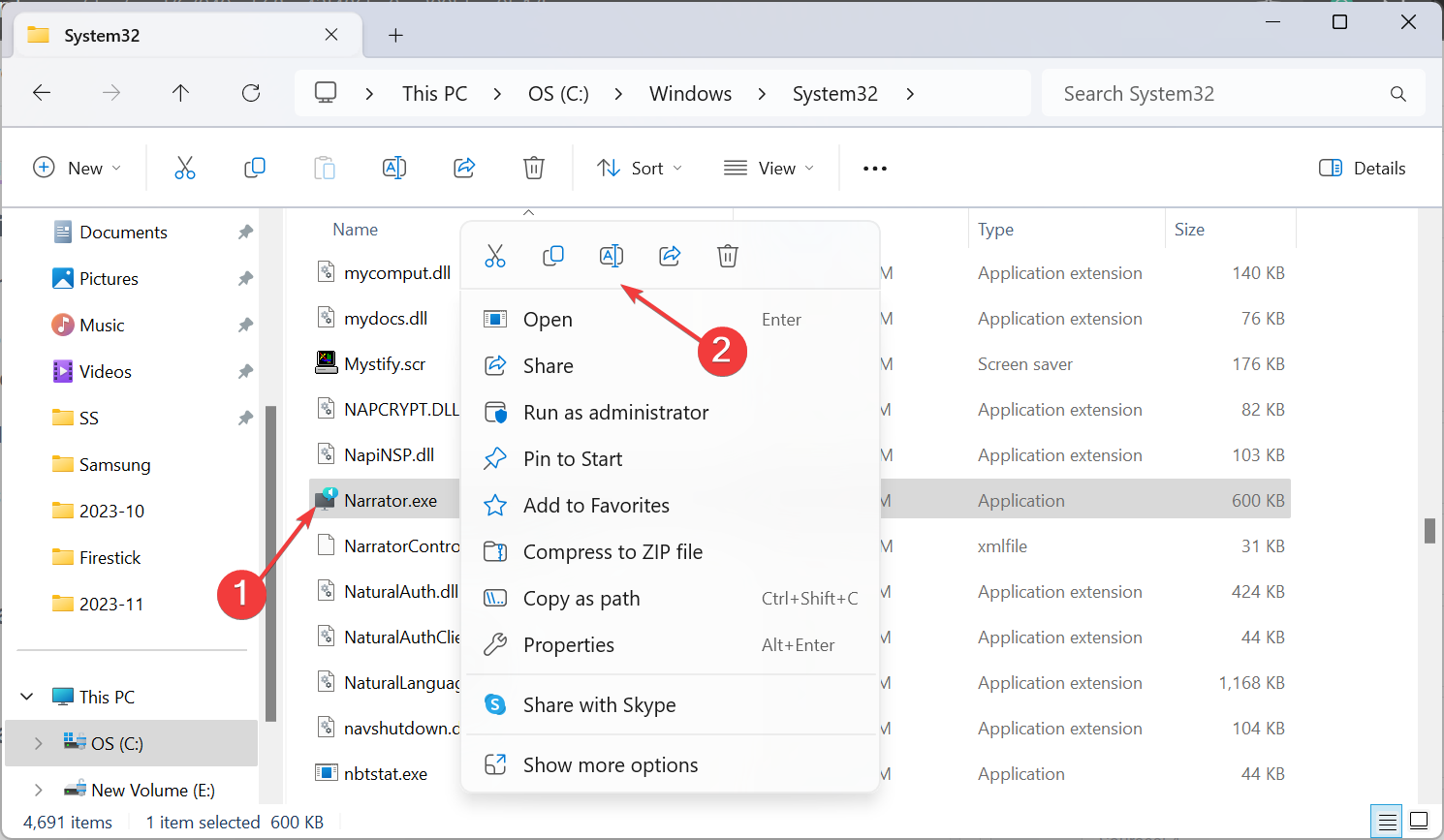Enable details view layout

pyautogui.click(x=1386, y=821)
